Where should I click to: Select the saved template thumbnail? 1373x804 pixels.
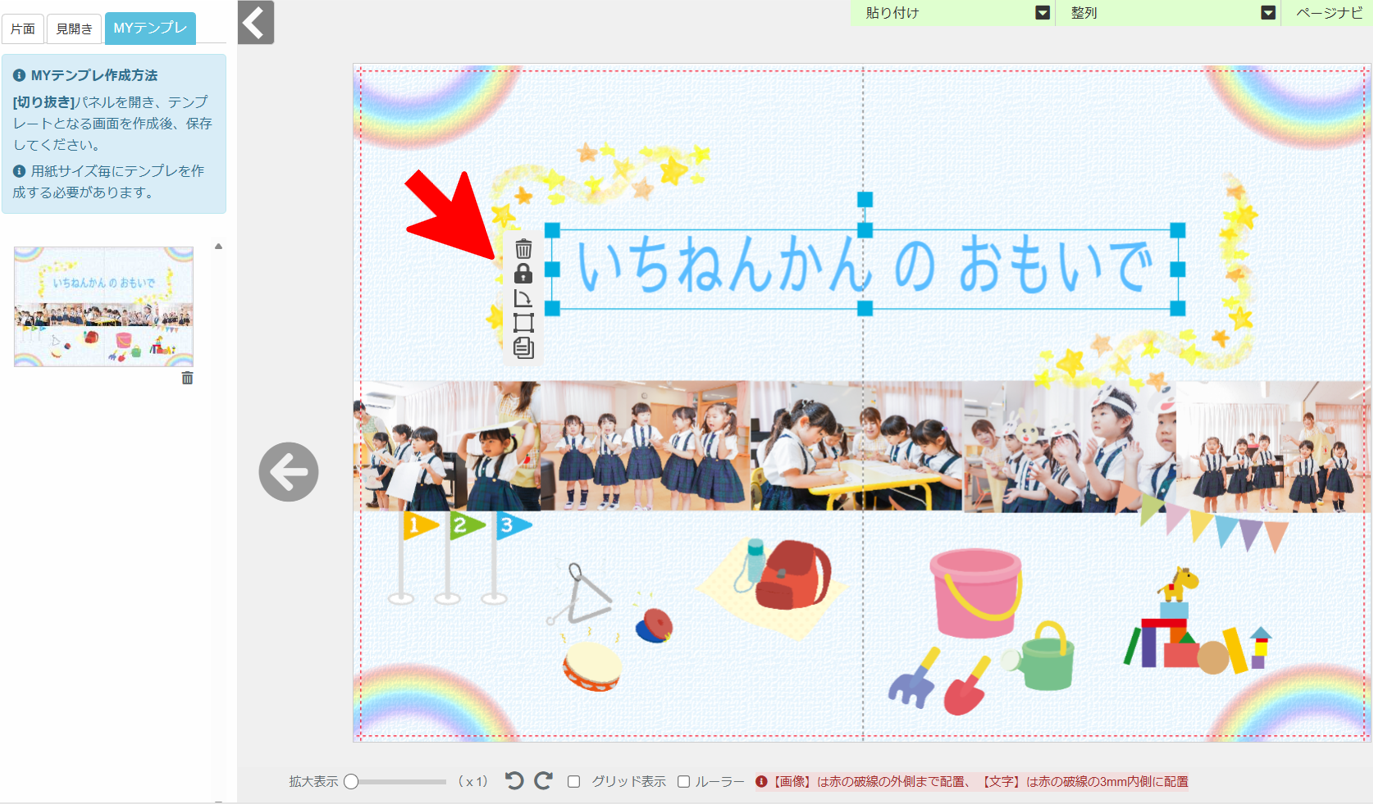click(x=104, y=307)
